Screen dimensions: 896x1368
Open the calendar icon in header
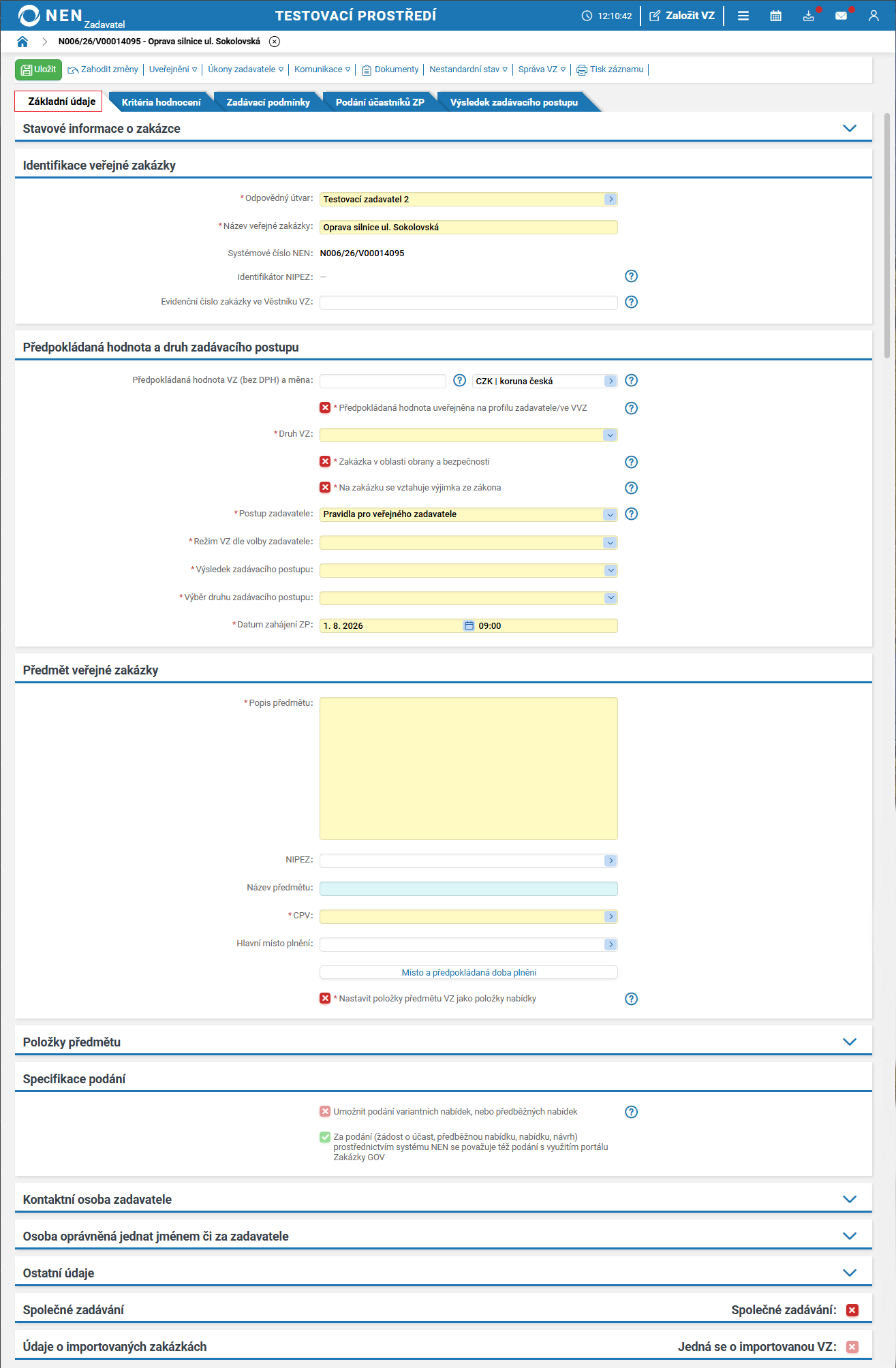(775, 16)
